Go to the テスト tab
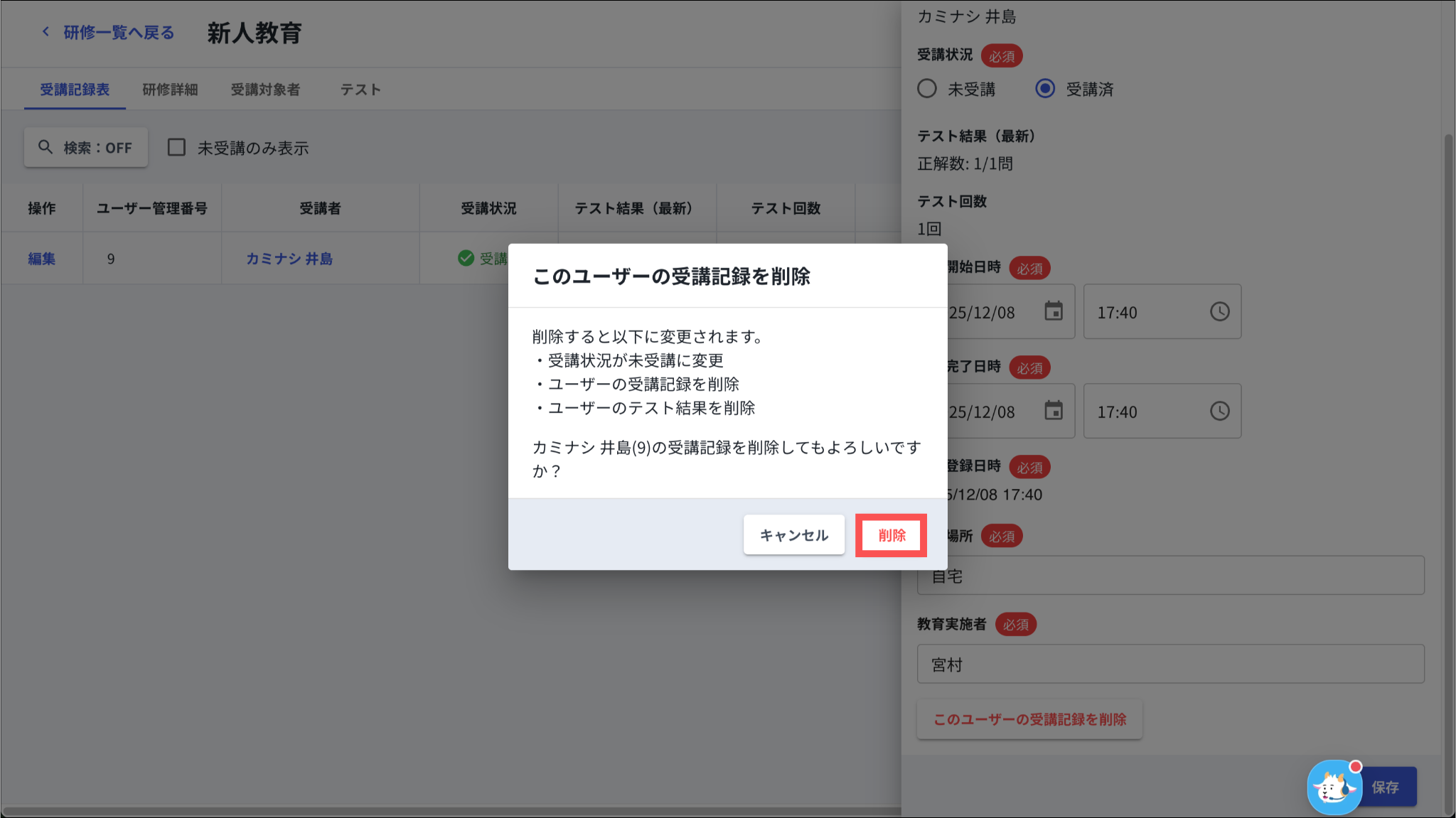This screenshot has height=818, width=1456. [360, 90]
